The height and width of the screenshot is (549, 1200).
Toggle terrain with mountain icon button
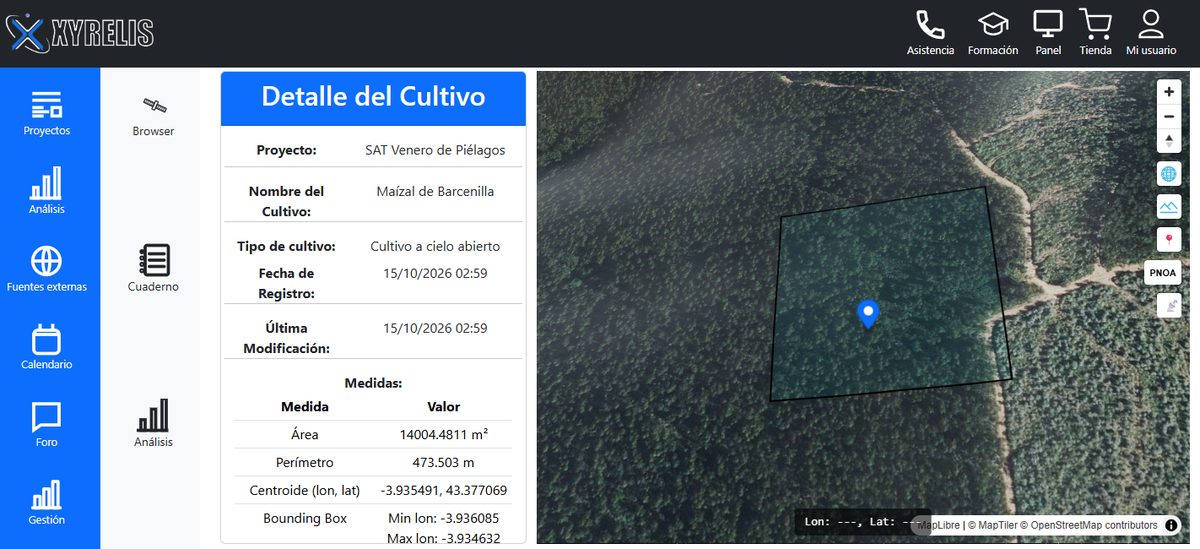click(1169, 207)
